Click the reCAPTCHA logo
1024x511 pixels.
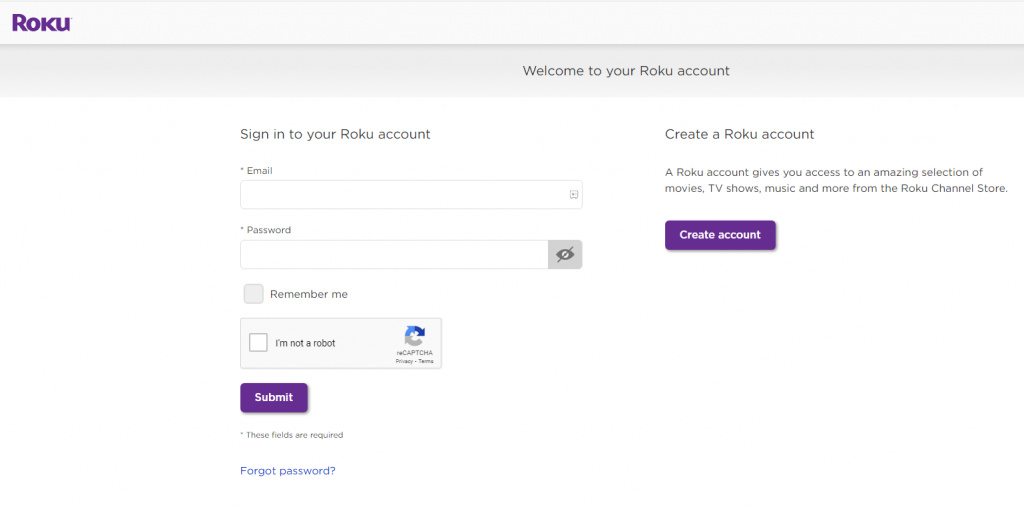[x=415, y=337]
